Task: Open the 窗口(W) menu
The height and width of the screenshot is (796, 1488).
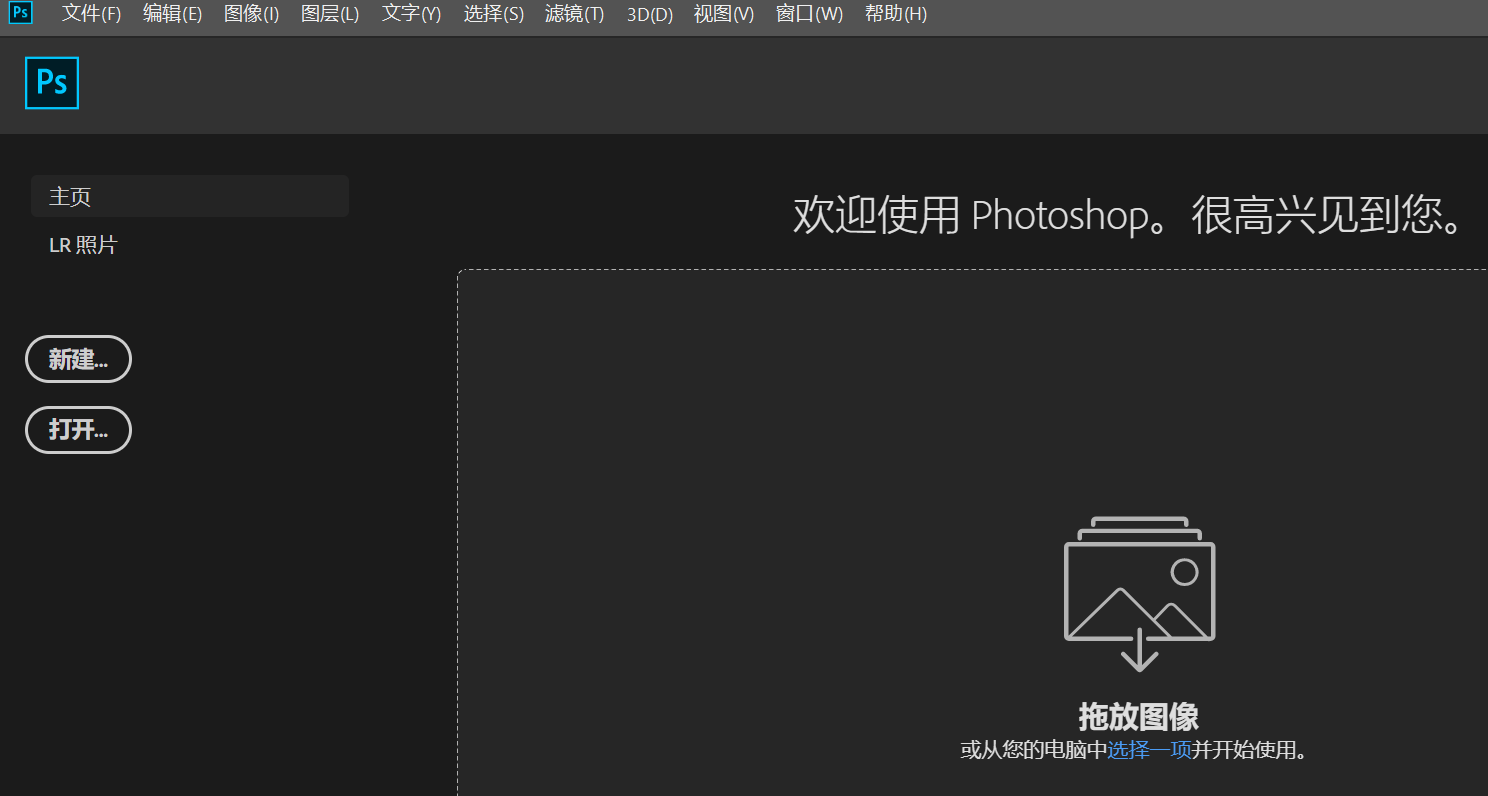Action: (x=809, y=14)
